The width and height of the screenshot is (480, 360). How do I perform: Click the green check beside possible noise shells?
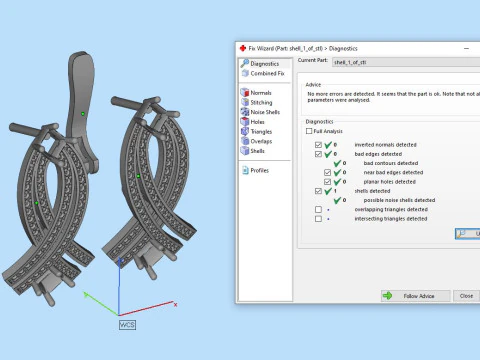pyautogui.click(x=337, y=200)
